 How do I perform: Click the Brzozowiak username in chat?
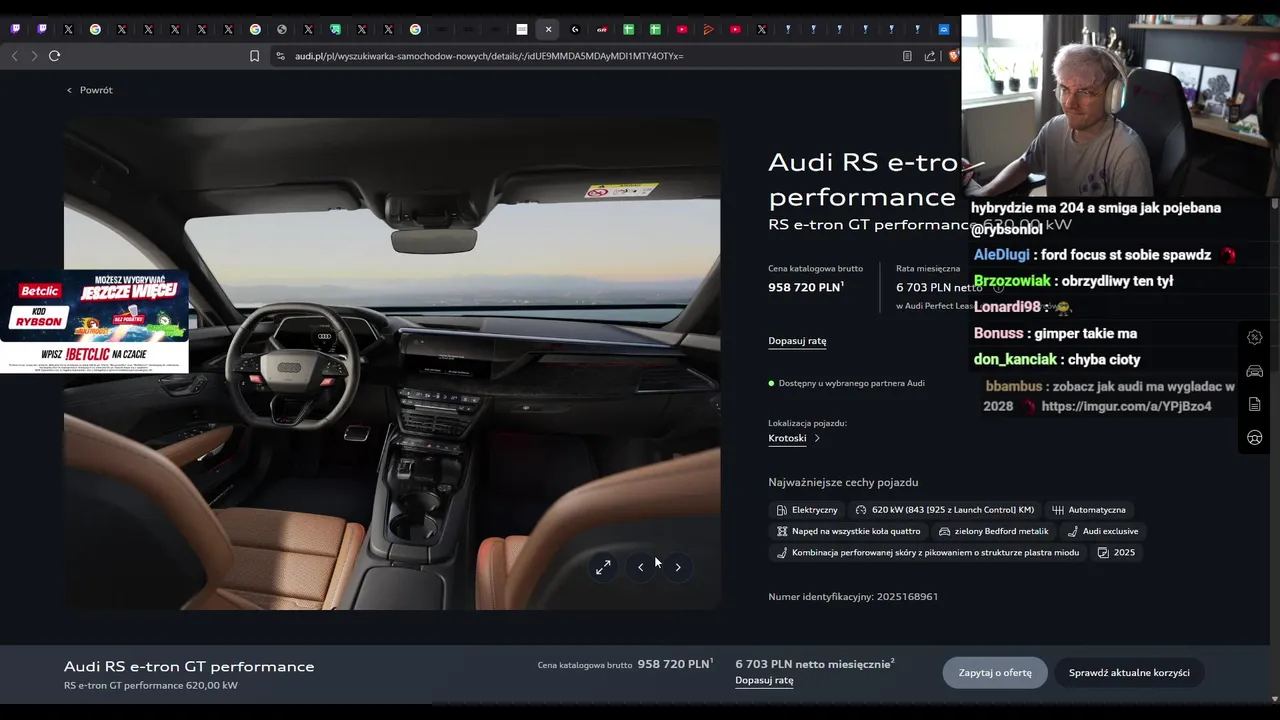(x=1012, y=281)
